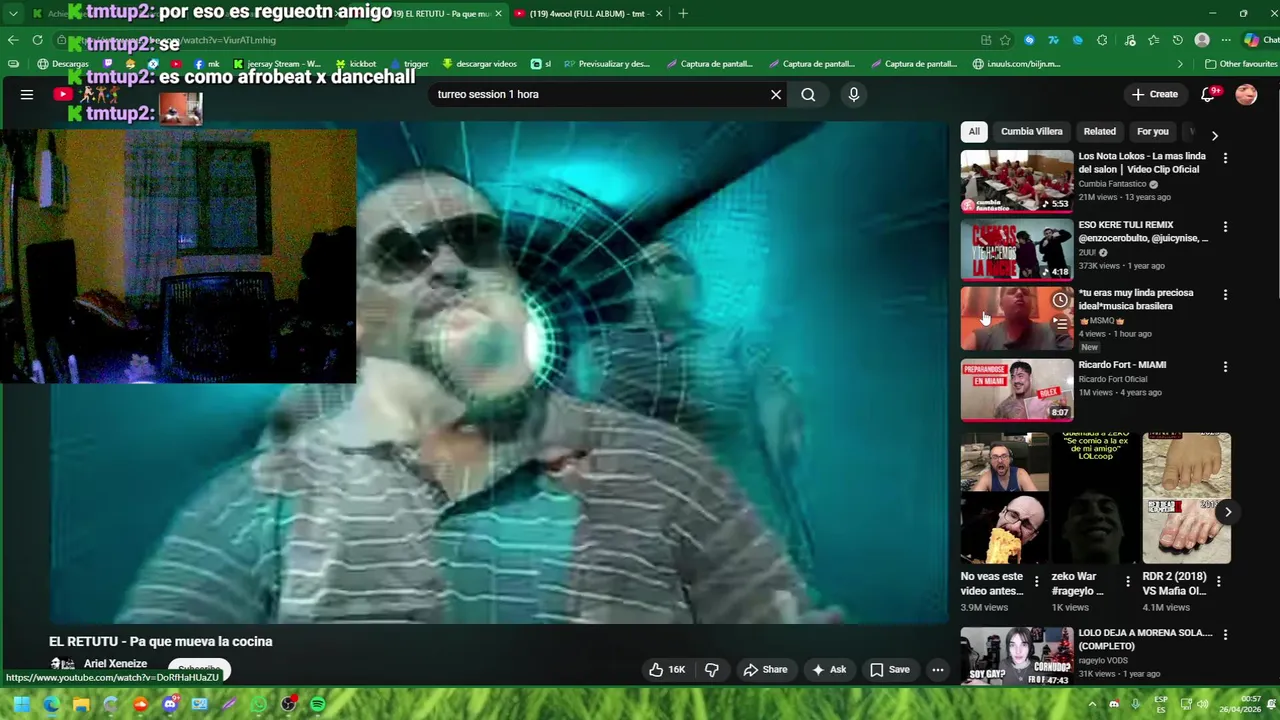Screen dimensions: 1280x720
Task: Open Discord from the taskbar
Action: pyautogui.click(x=170, y=704)
